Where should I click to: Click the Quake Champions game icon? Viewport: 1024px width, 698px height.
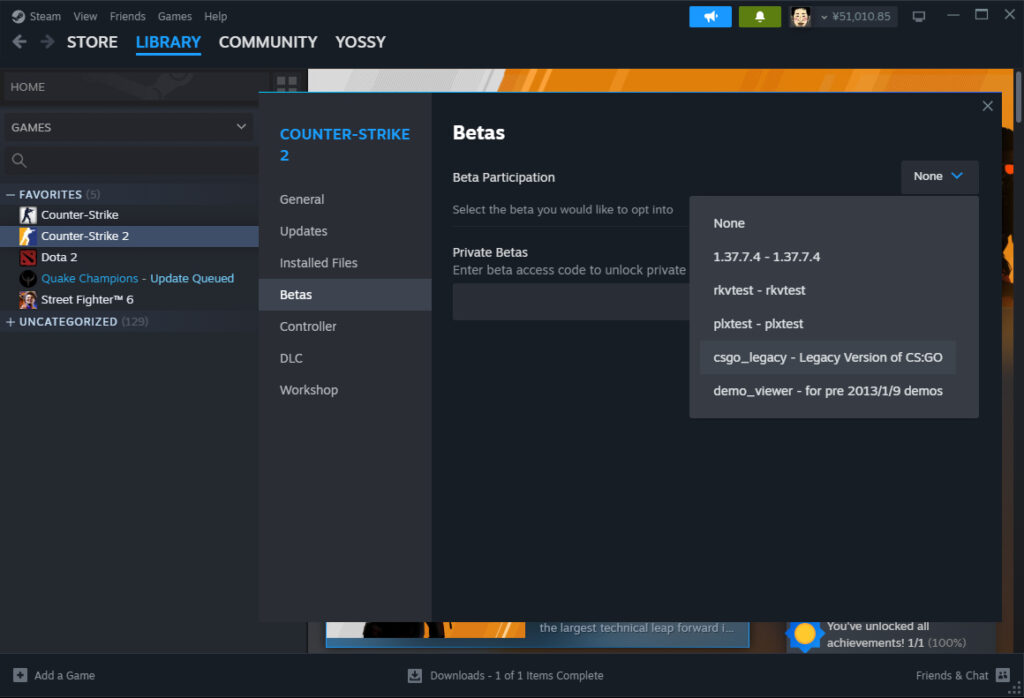pos(28,278)
